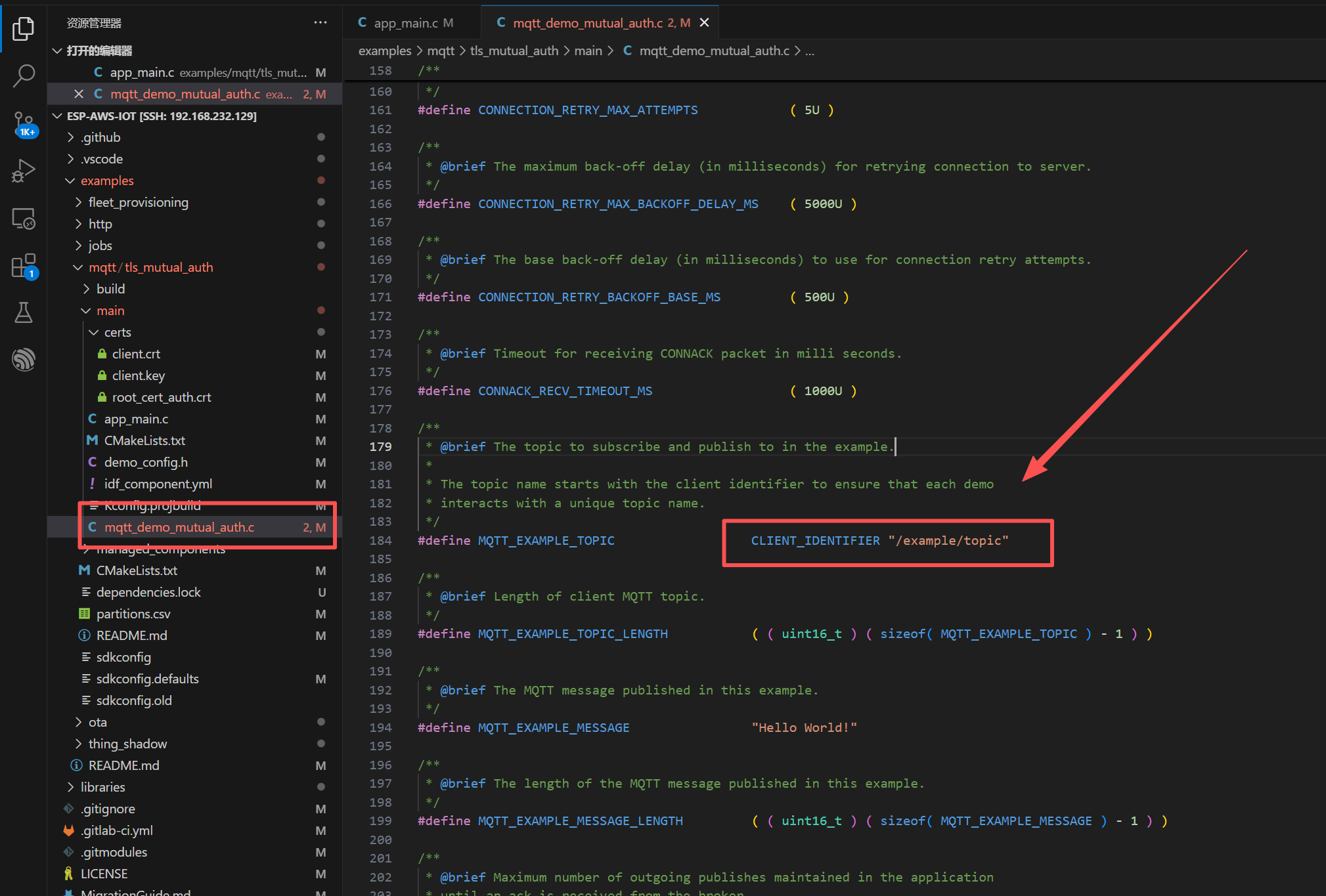Open Extensions view icon

pyautogui.click(x=24, y=266)
